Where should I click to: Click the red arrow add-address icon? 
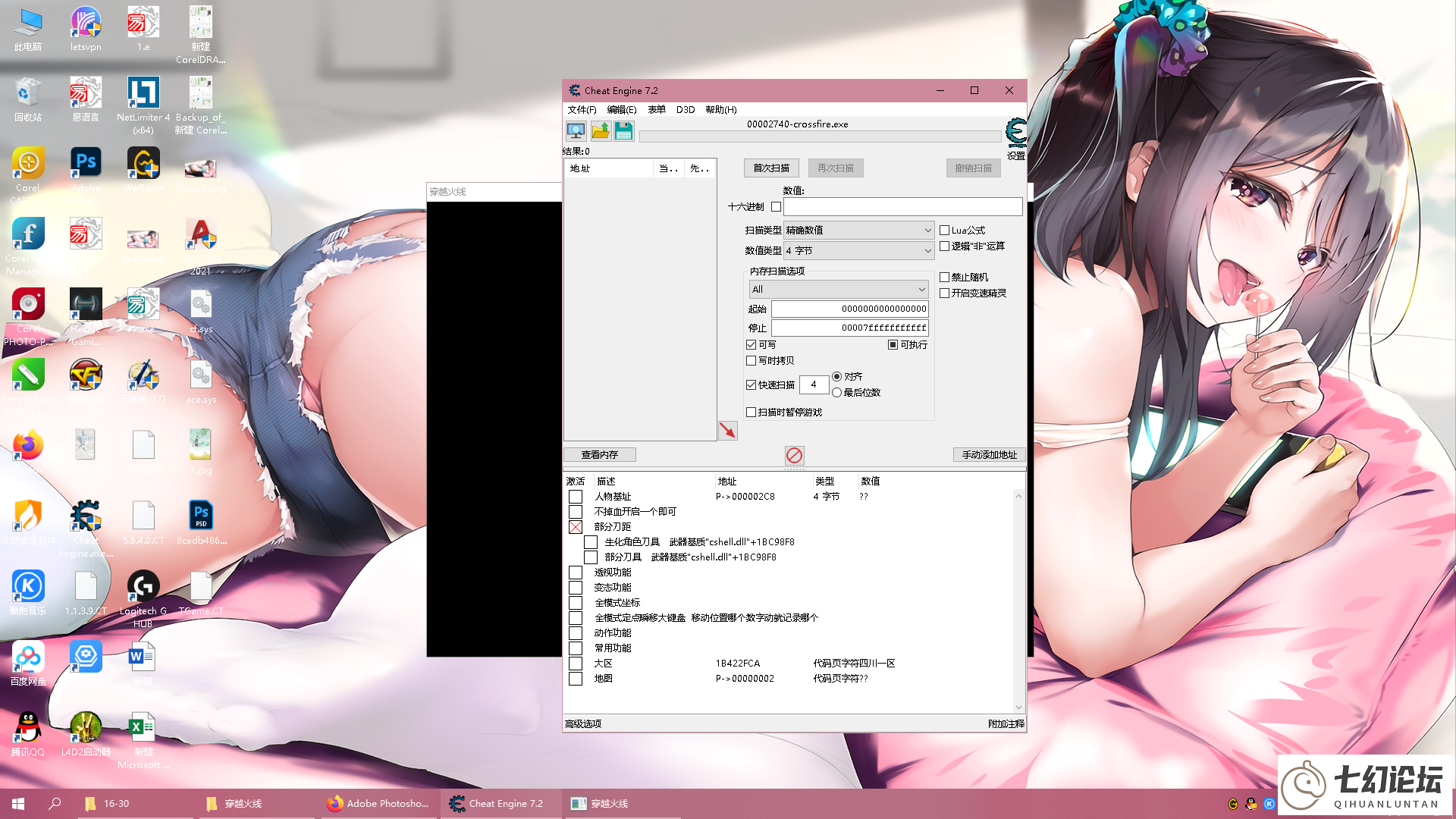728,431
